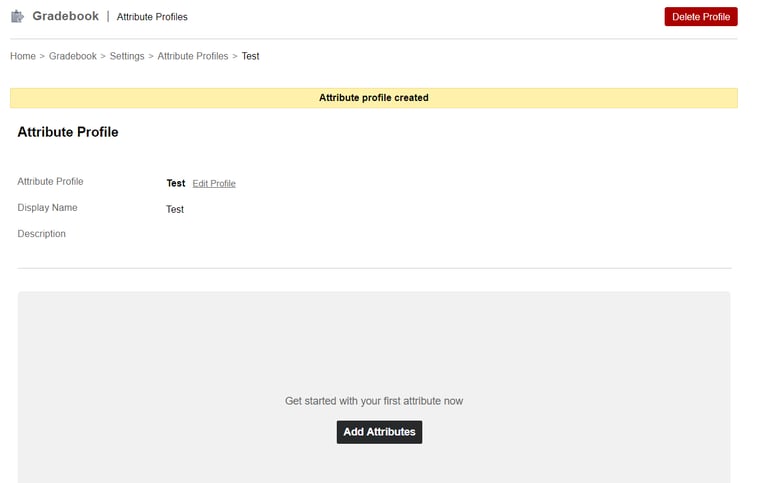Click the Attribute Profile section heading
Screen dimensions: 768x483
click(x=68, y=132)
